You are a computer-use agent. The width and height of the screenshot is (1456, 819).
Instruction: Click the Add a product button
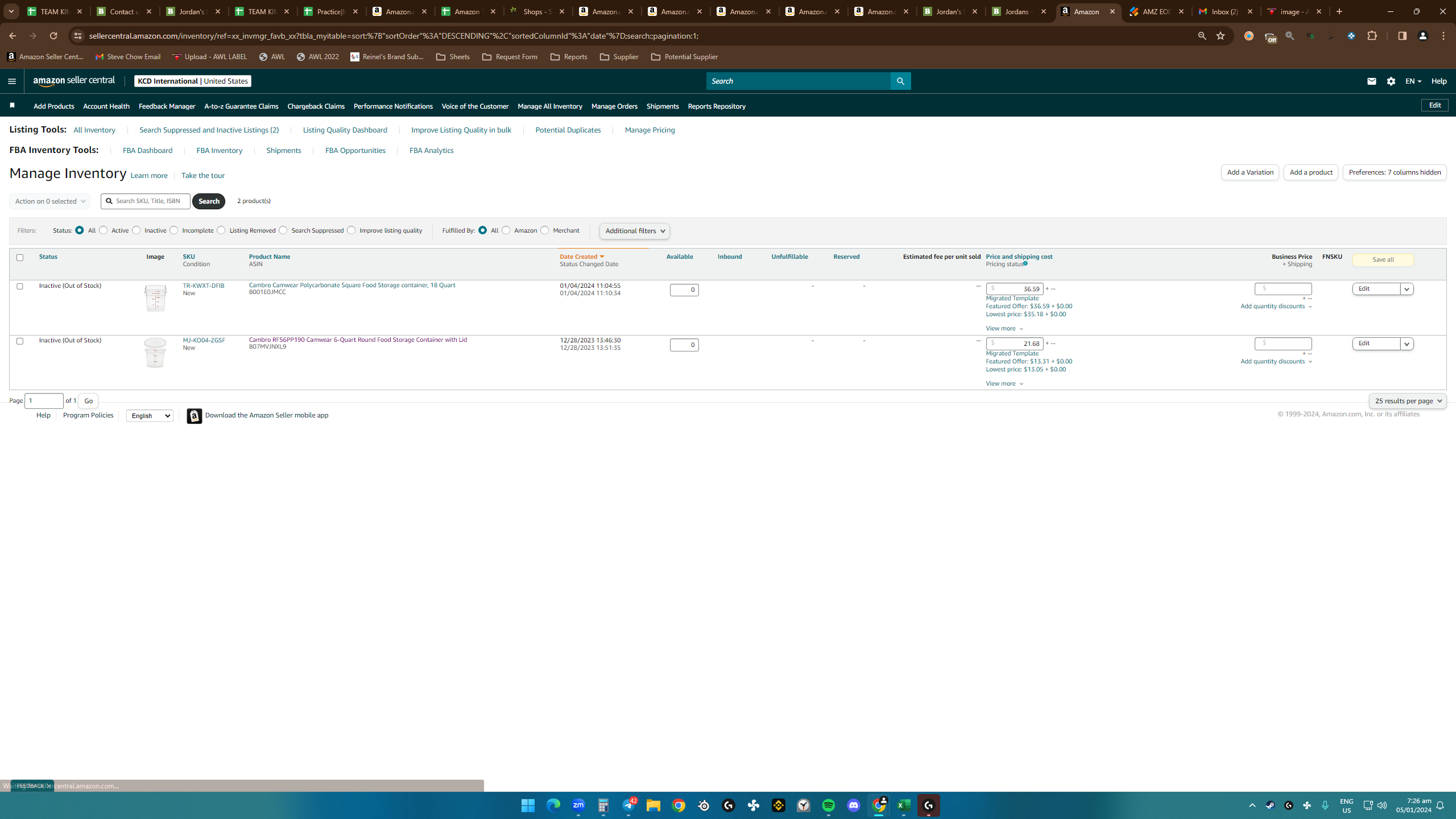[1311, 172]
